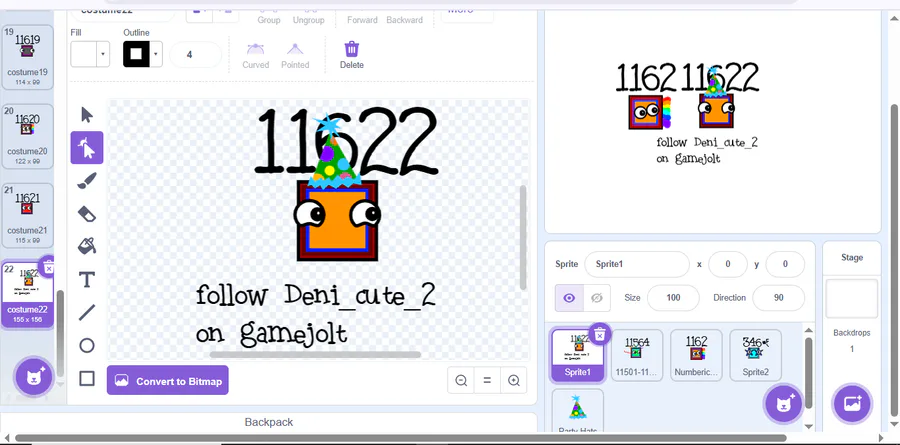Screen dimensions: 900x445
Task: Delete costume22 with its X badge
Action: tap(49, 268)
